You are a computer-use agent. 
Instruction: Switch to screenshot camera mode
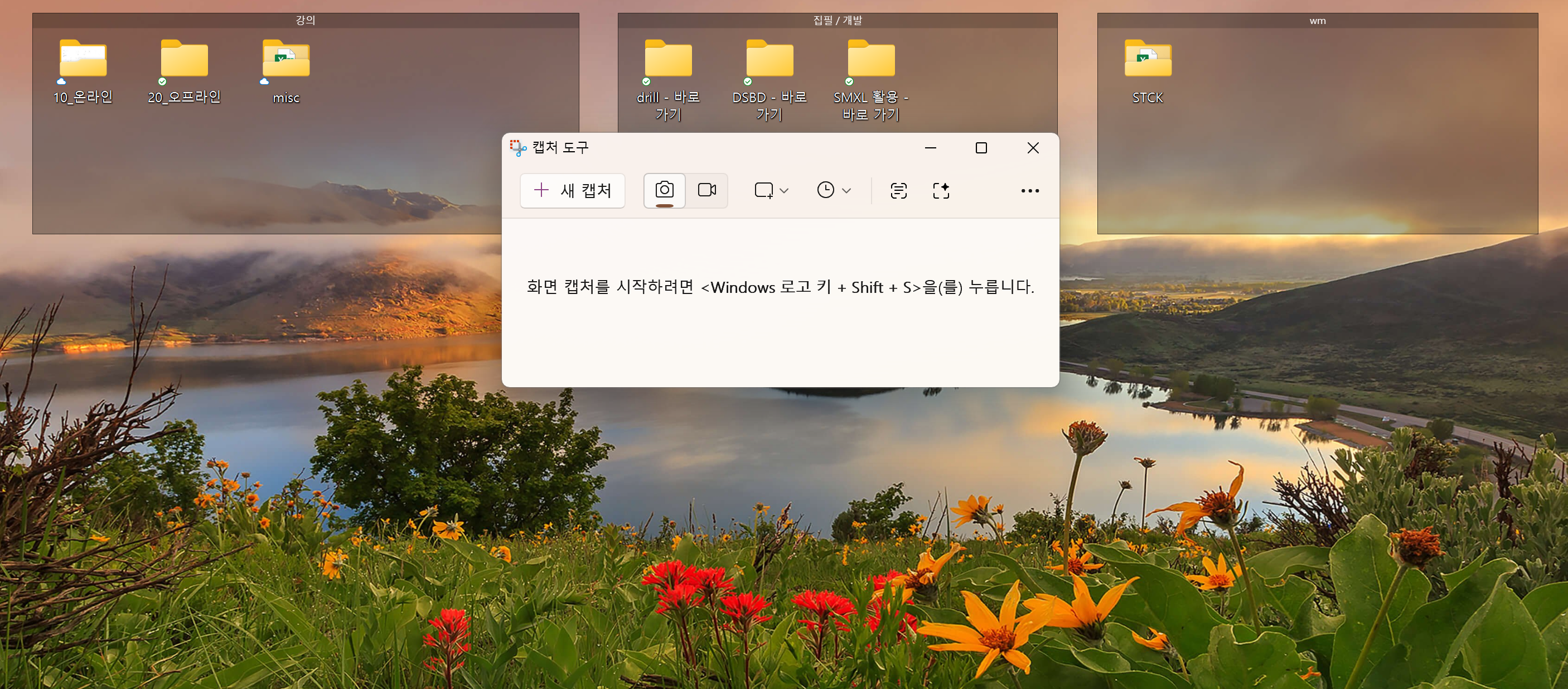pyautogui.click(x=664, y=190)
